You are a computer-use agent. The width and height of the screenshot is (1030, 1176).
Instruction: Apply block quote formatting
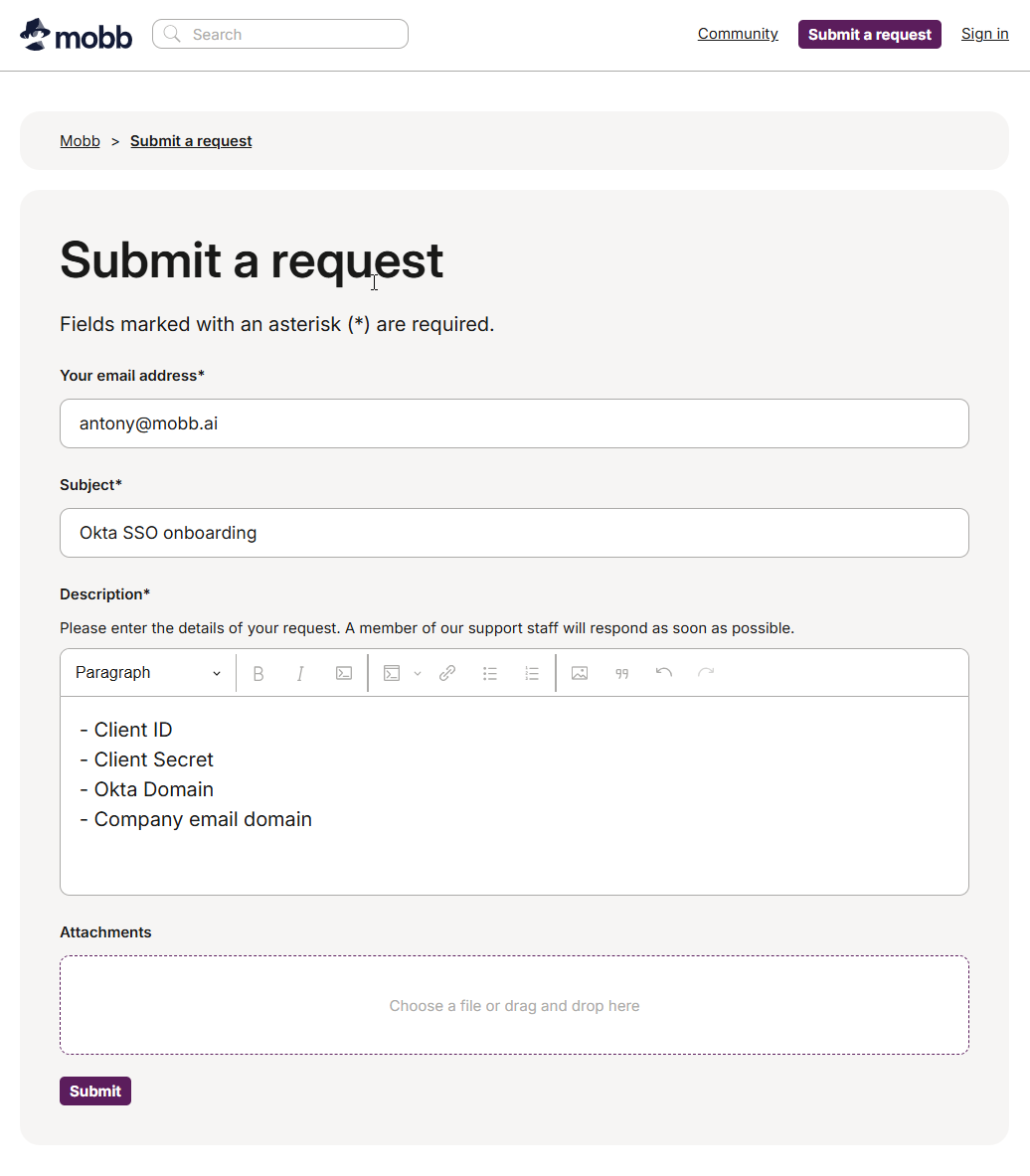622,673
